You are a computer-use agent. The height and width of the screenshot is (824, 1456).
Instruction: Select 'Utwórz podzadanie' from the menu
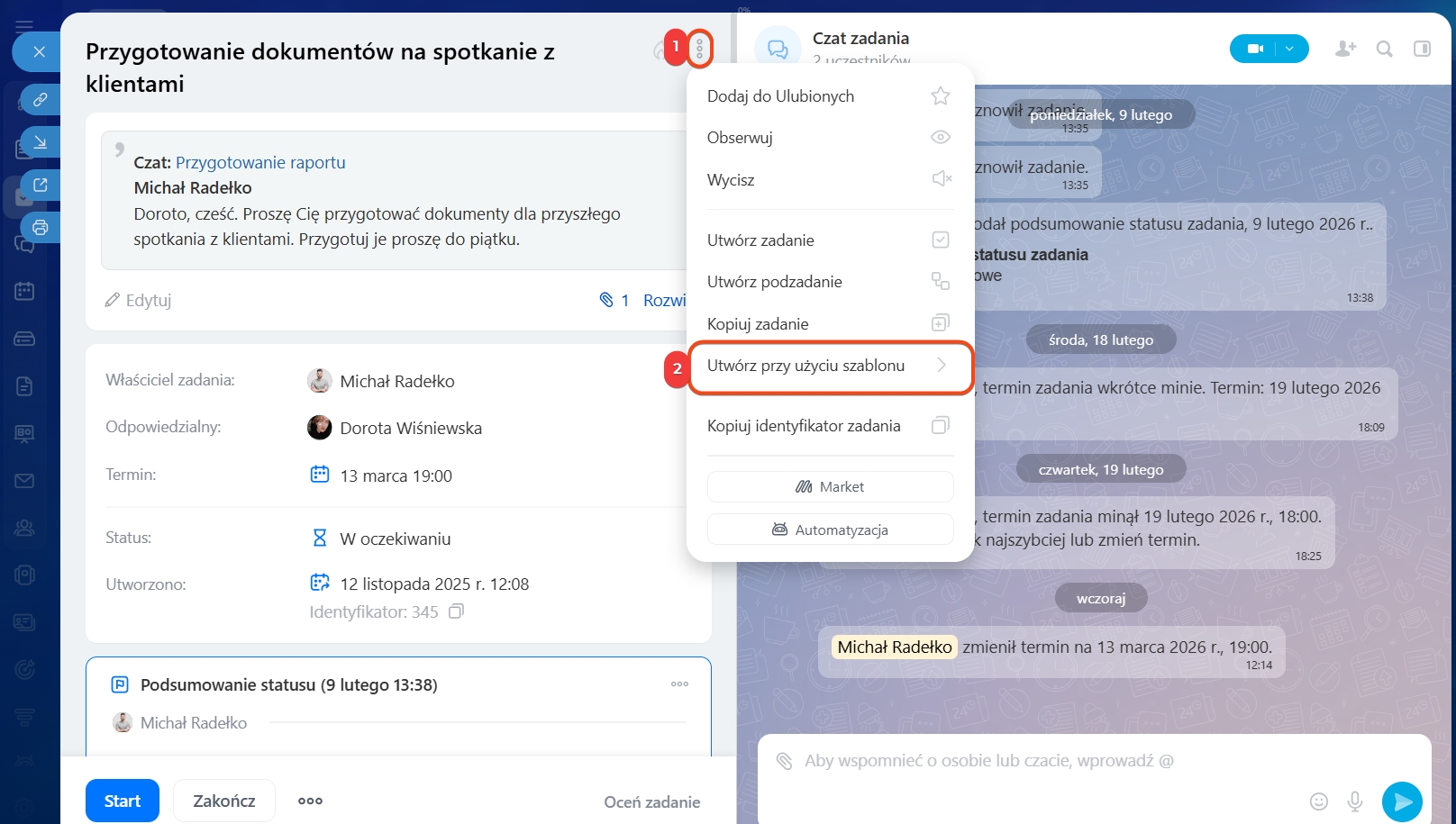829,282
